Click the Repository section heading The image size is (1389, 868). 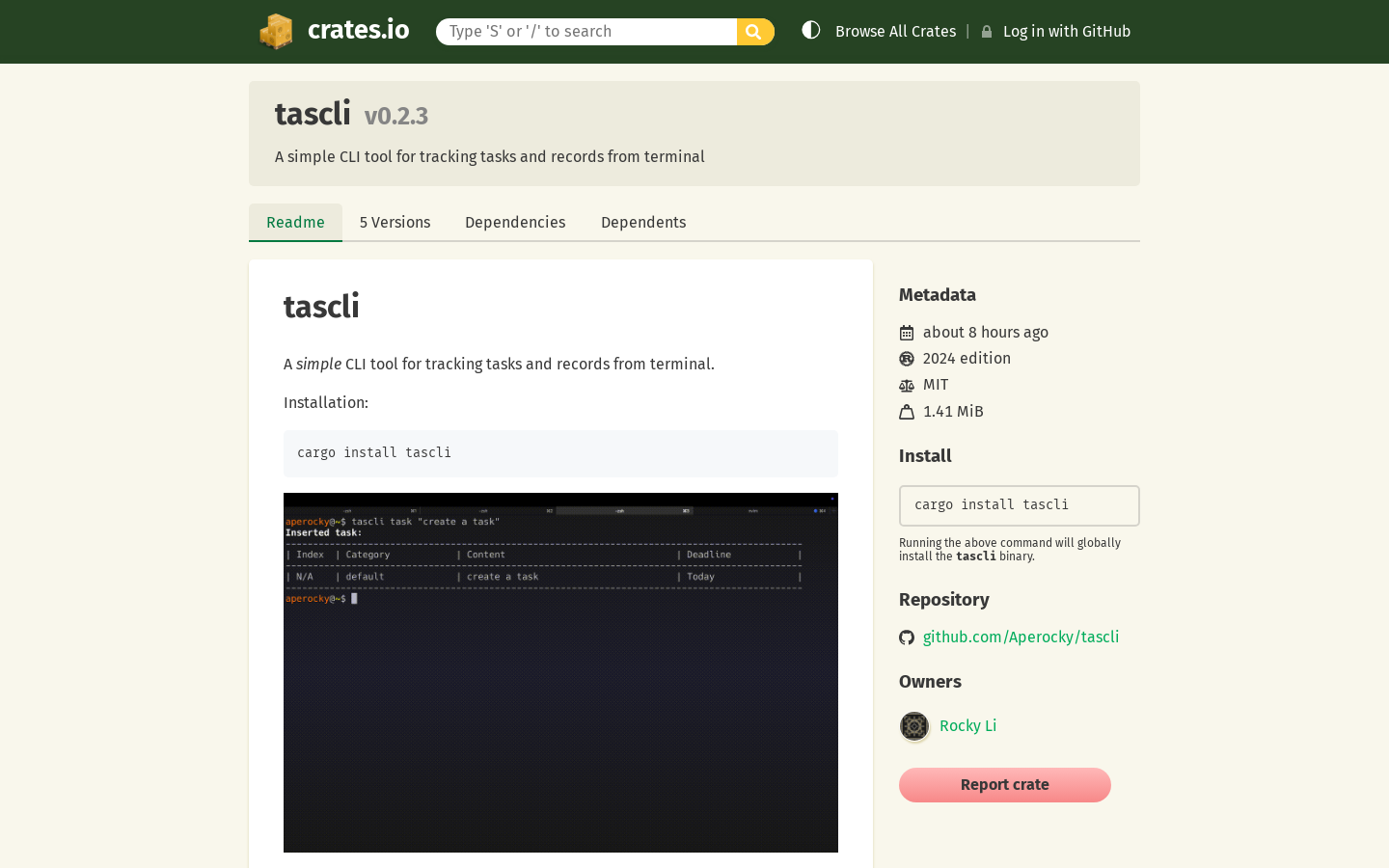pyautogui.click(x=944, y=600)
